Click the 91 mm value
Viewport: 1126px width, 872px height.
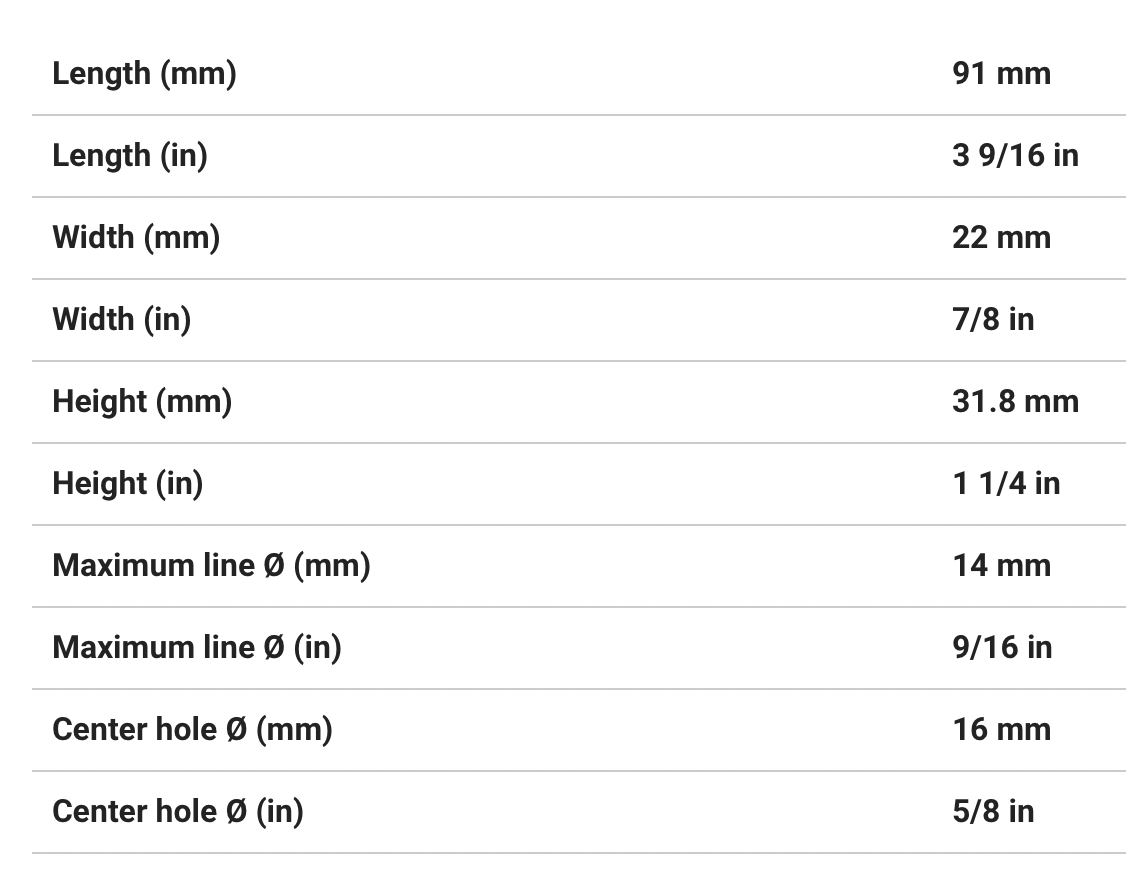[1001, 73]
